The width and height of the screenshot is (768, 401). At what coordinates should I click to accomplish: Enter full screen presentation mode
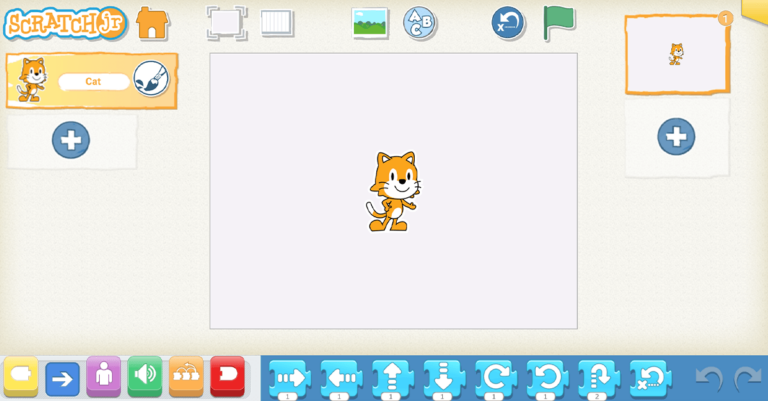tap(226, 23)
